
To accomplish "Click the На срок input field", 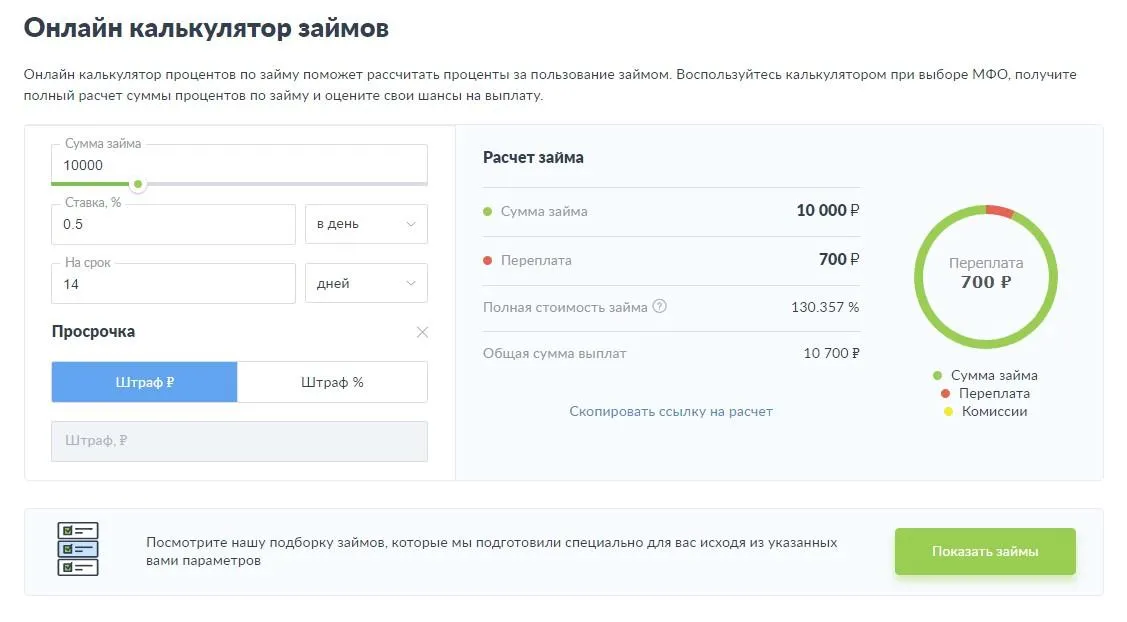I will tap(173, 284).
